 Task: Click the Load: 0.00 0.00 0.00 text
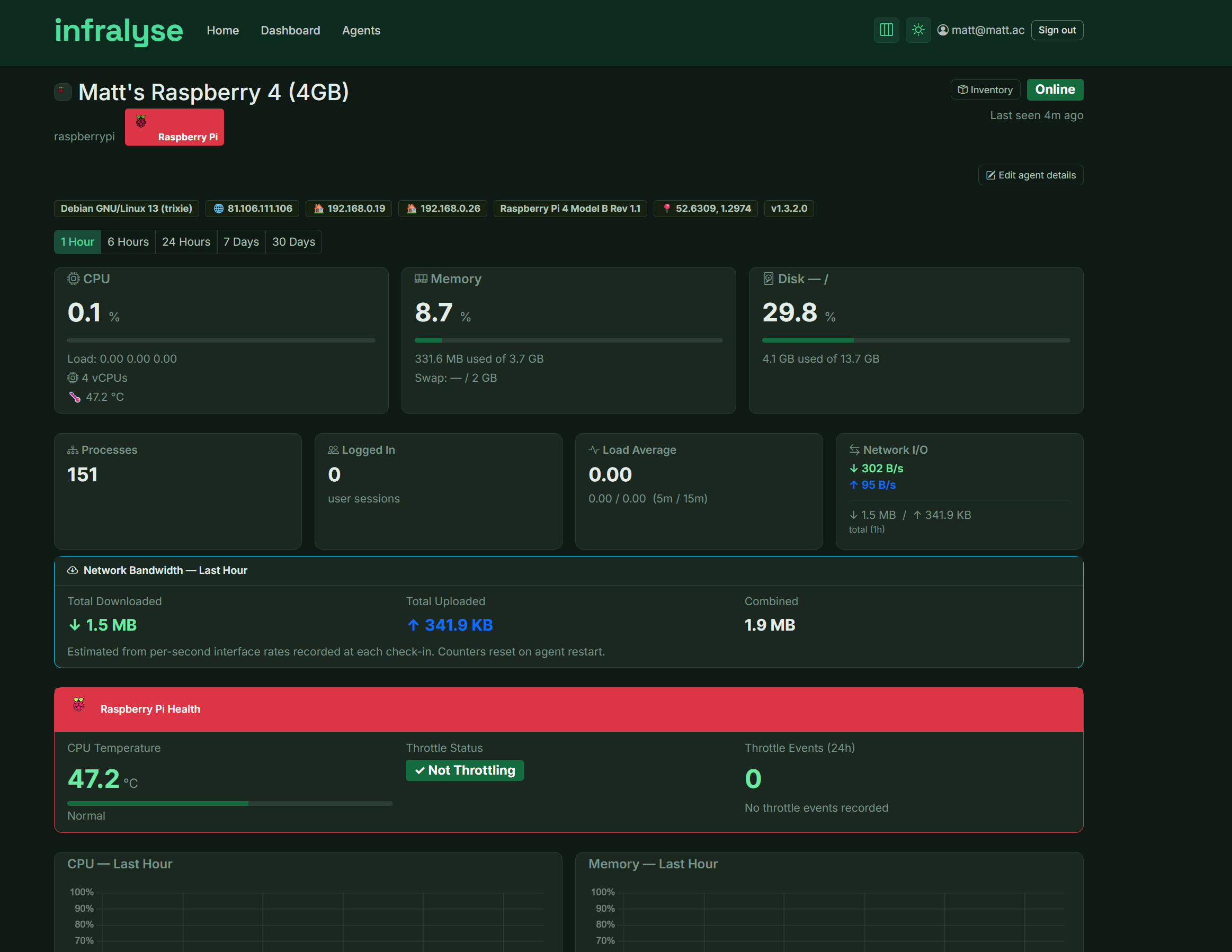coord(122,358)
